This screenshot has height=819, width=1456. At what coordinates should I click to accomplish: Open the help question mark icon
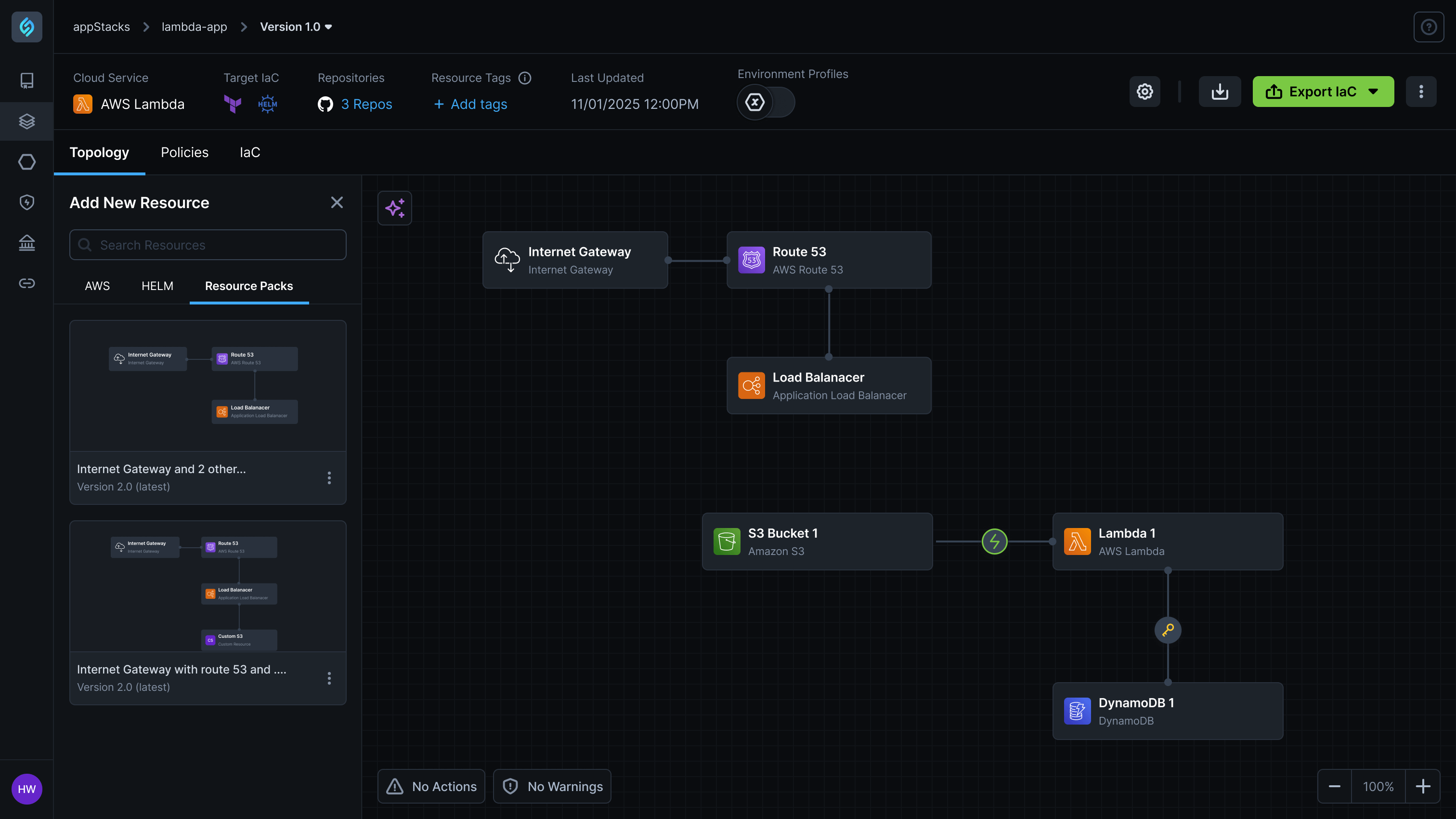coord(1428,26)
